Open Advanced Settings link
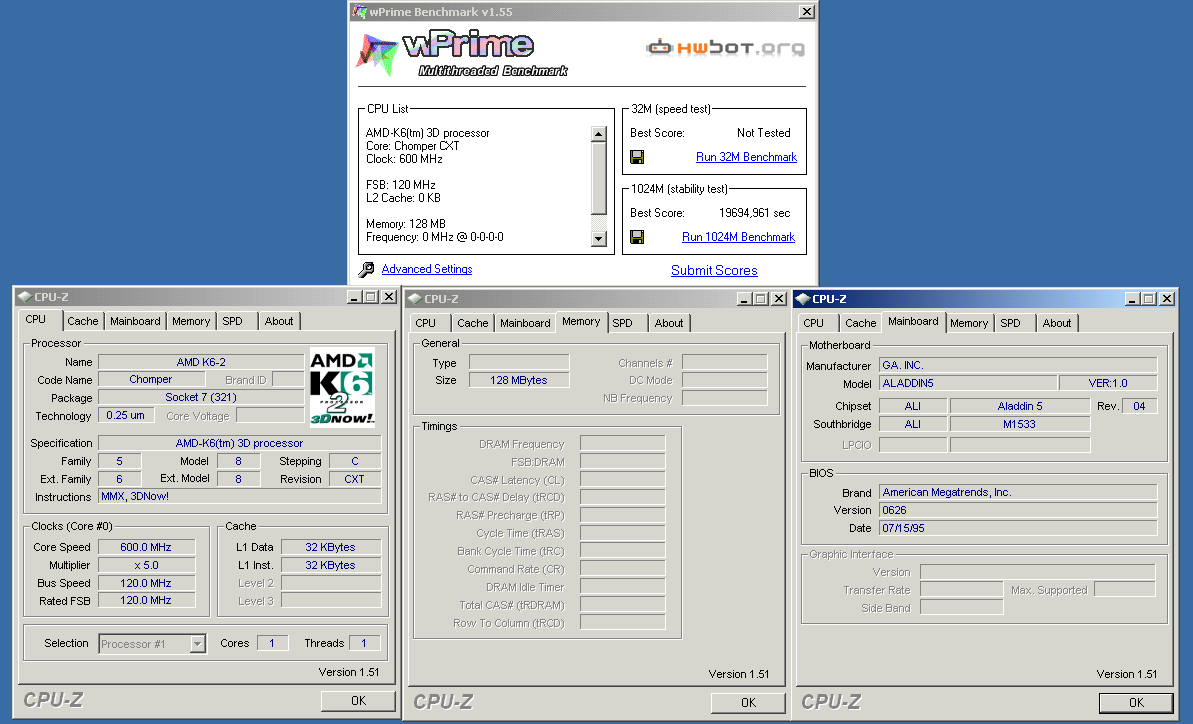Viewport: 1193px width, 724px height. [x=427, y=269]
